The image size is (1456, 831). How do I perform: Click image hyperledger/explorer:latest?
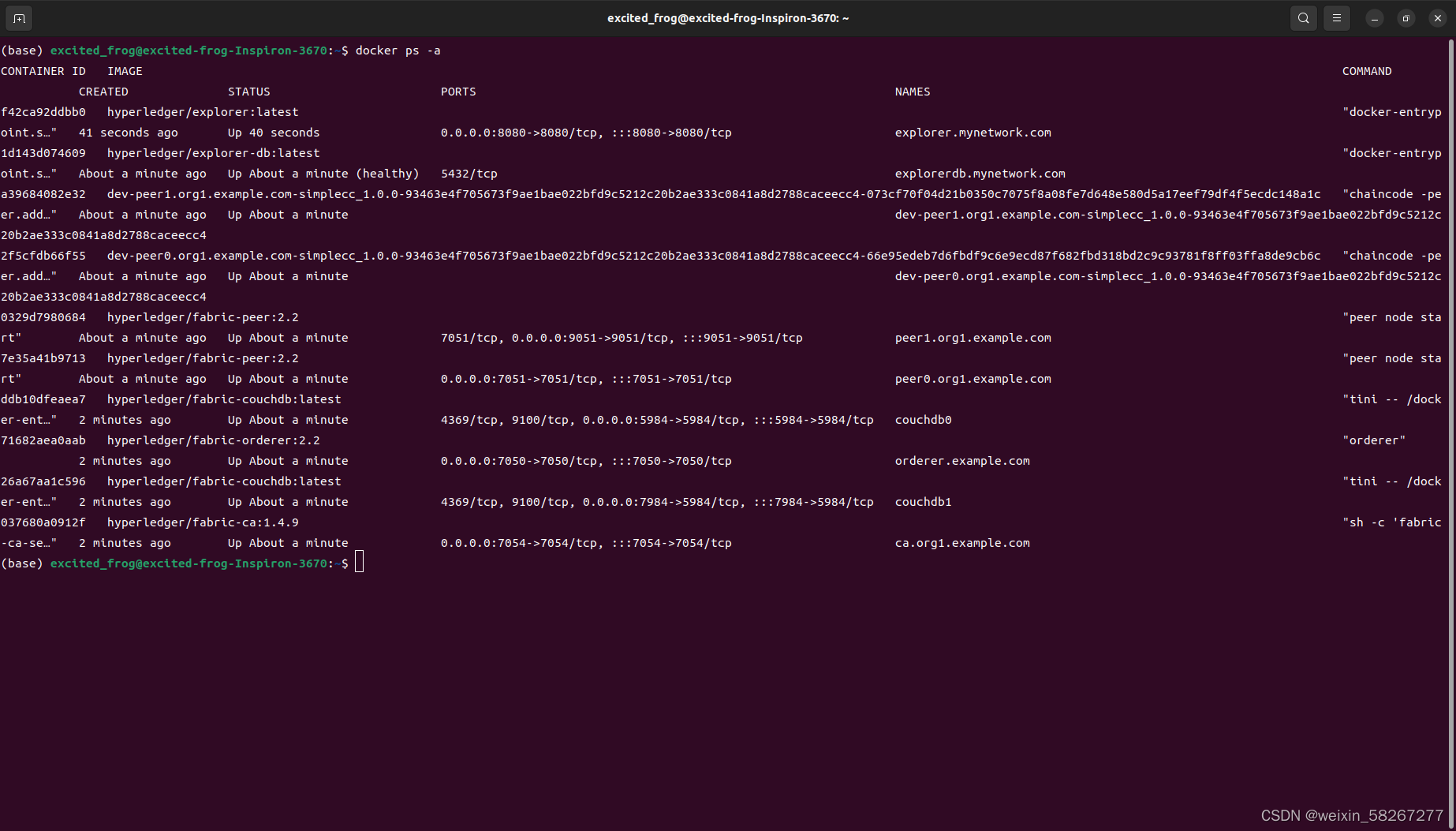tap(203, 112)
